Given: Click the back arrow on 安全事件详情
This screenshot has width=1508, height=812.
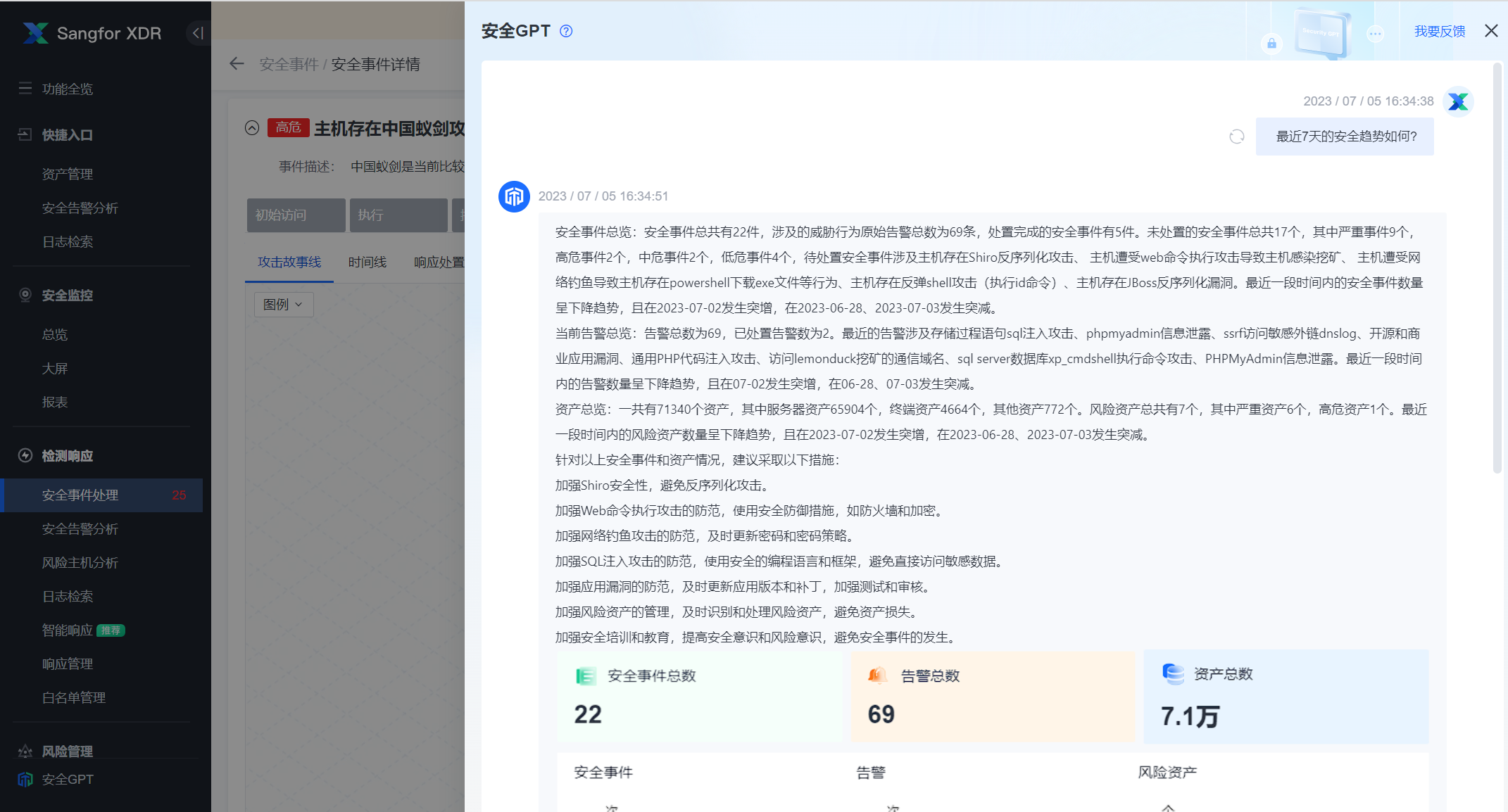Looking at the screenshot, I should pos(237,63).
